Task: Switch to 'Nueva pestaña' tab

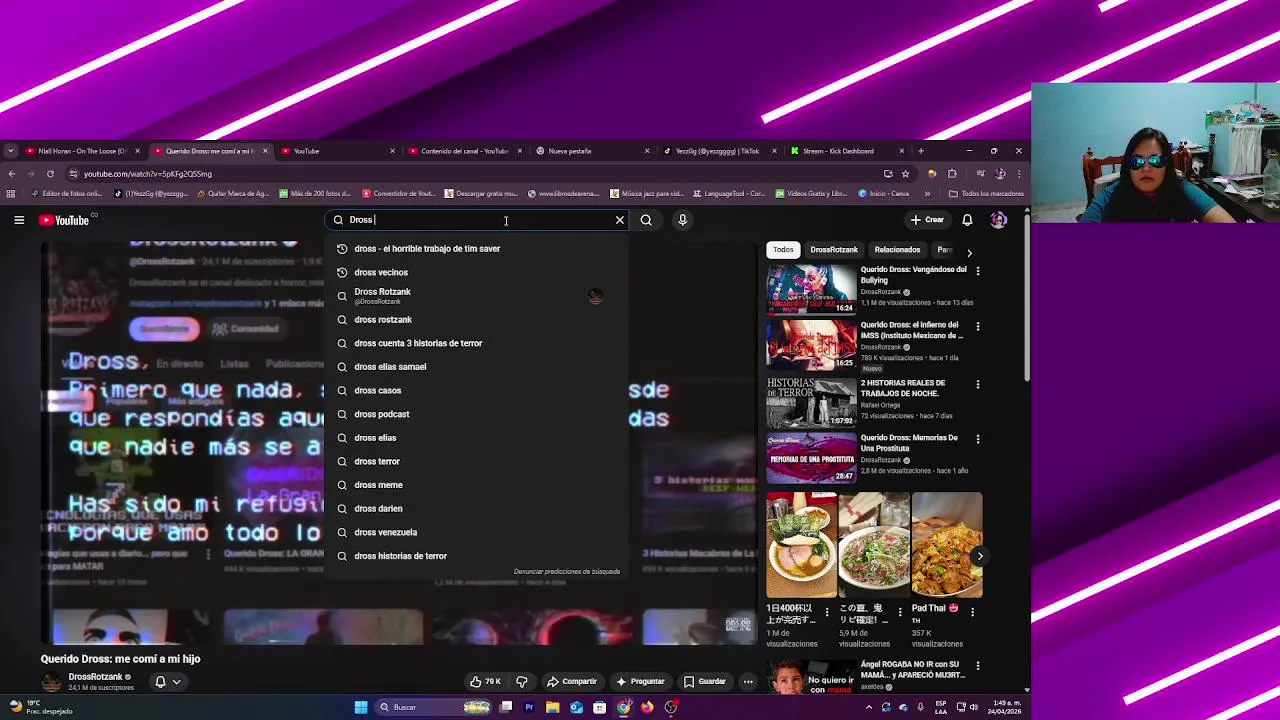Action: pos(592,151)
